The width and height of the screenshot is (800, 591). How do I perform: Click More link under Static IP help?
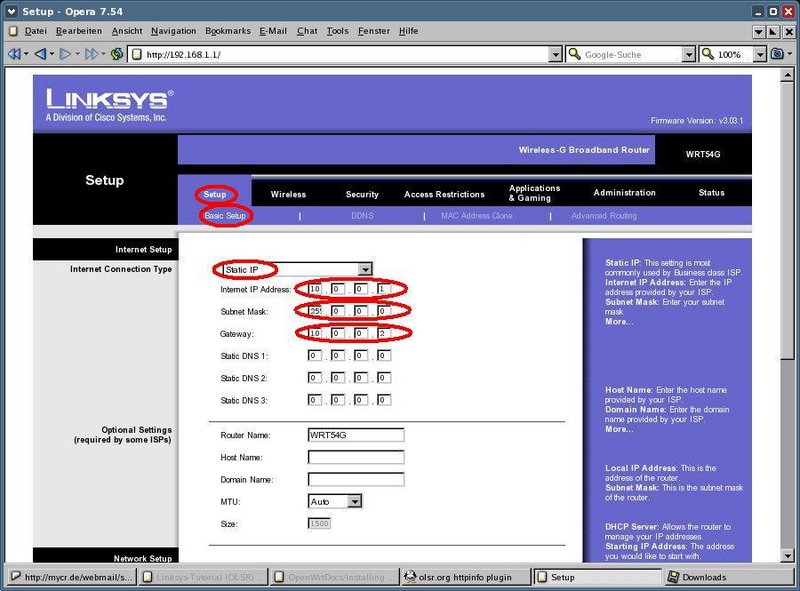click(619, 322)
